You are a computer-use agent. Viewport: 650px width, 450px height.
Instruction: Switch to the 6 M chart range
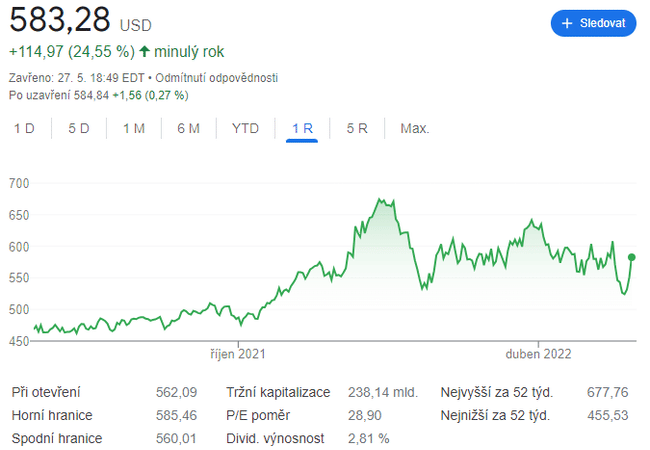pyautogui.click(x=188, y=128)
